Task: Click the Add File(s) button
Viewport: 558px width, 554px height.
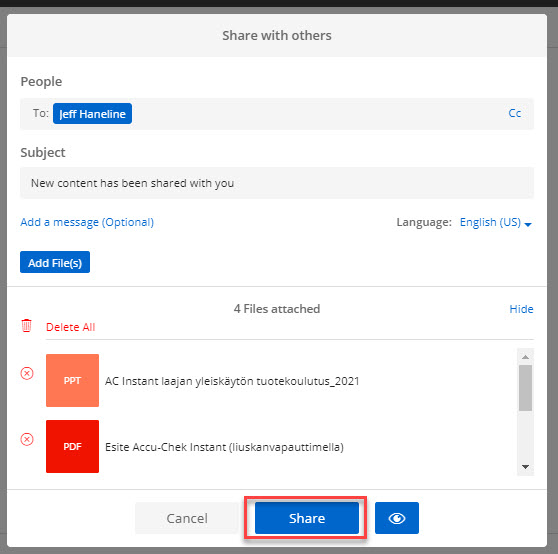Action: [x=55, y=262]
